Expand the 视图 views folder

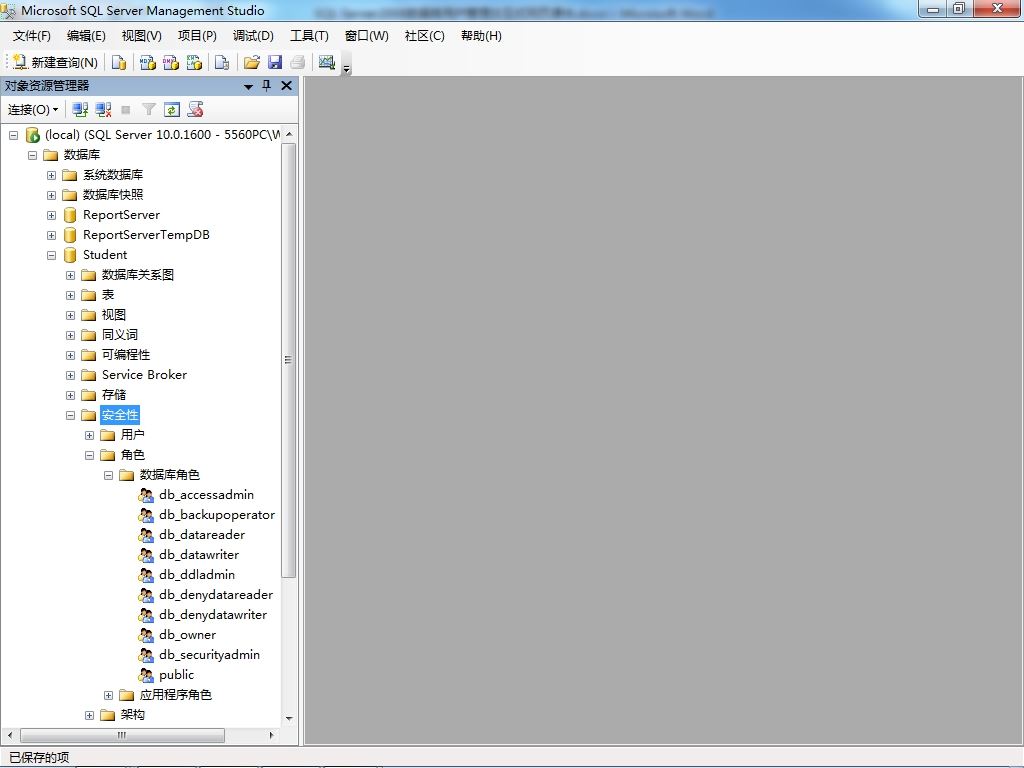[71, 315]
